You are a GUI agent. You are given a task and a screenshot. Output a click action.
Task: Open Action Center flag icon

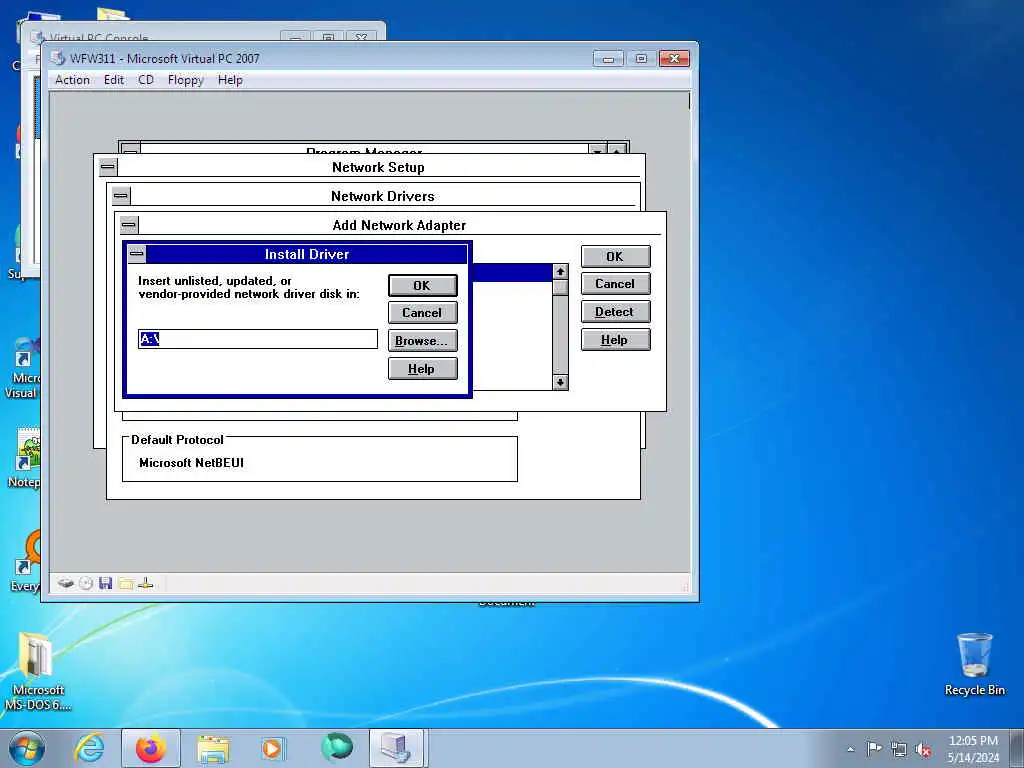pyautogui.click(x=874, y=749)
